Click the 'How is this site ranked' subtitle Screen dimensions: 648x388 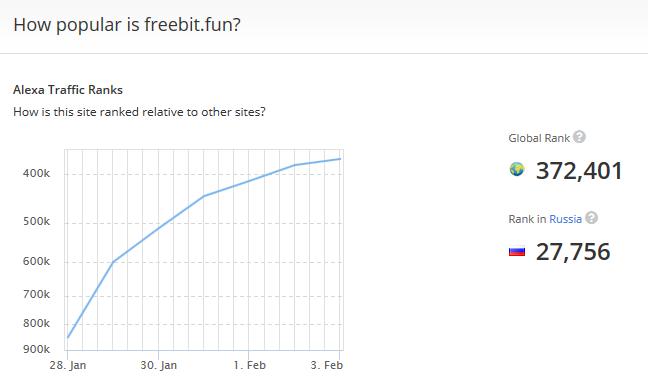click(x=139, y=112)
